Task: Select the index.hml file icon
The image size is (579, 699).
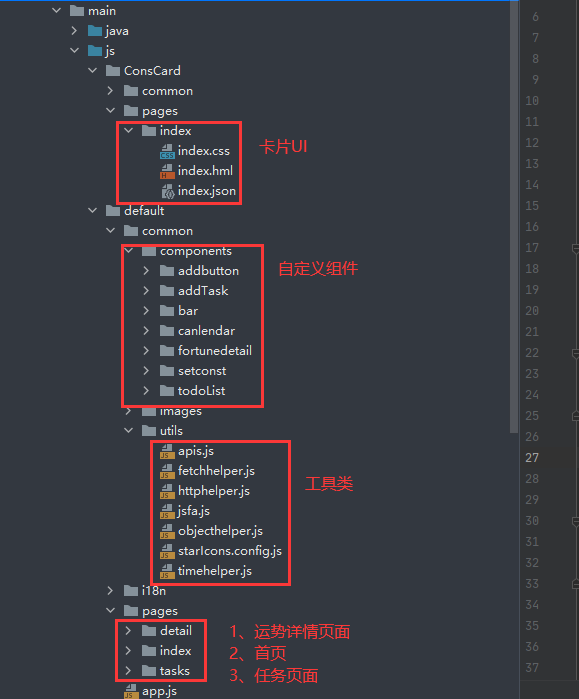Action: click(167, 172)
